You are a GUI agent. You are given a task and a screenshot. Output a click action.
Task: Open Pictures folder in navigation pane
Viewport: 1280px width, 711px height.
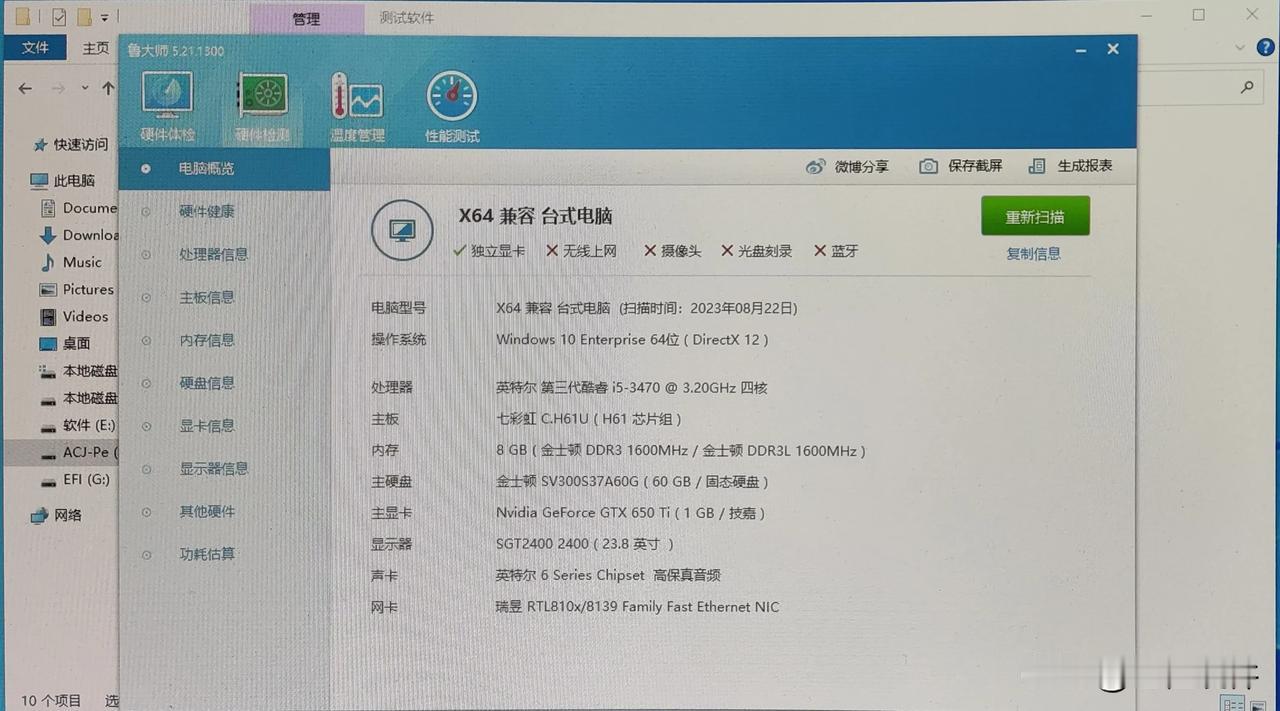(x=76, y=289)
